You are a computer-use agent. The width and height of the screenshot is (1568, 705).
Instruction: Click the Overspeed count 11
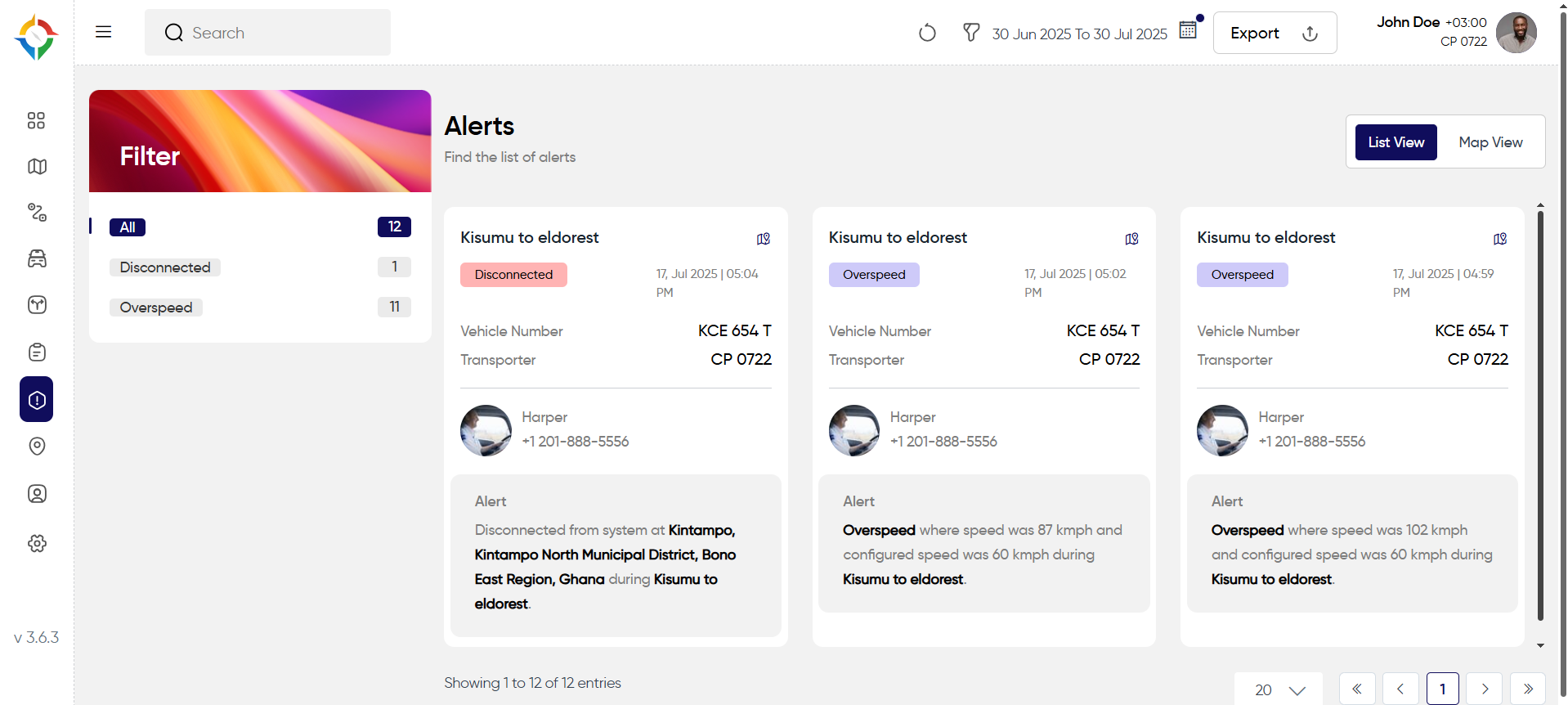click(394, 307)
